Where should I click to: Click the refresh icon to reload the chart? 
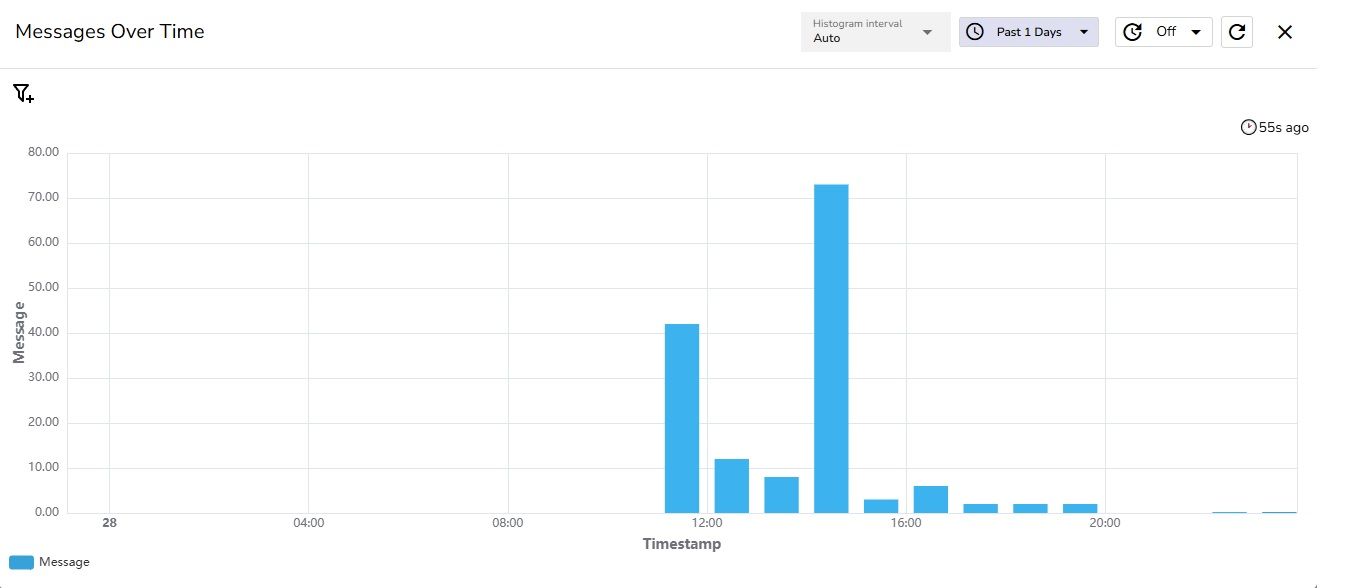click(x=1237, y=31)
